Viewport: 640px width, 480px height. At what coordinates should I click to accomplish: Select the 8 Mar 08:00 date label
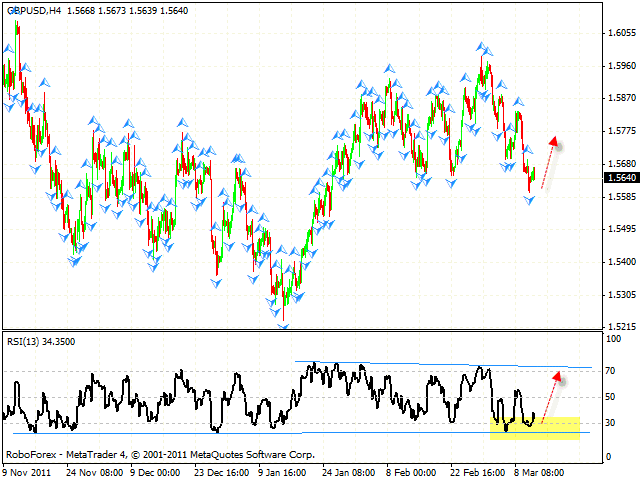pyautogui.click(x=536, y=472)
